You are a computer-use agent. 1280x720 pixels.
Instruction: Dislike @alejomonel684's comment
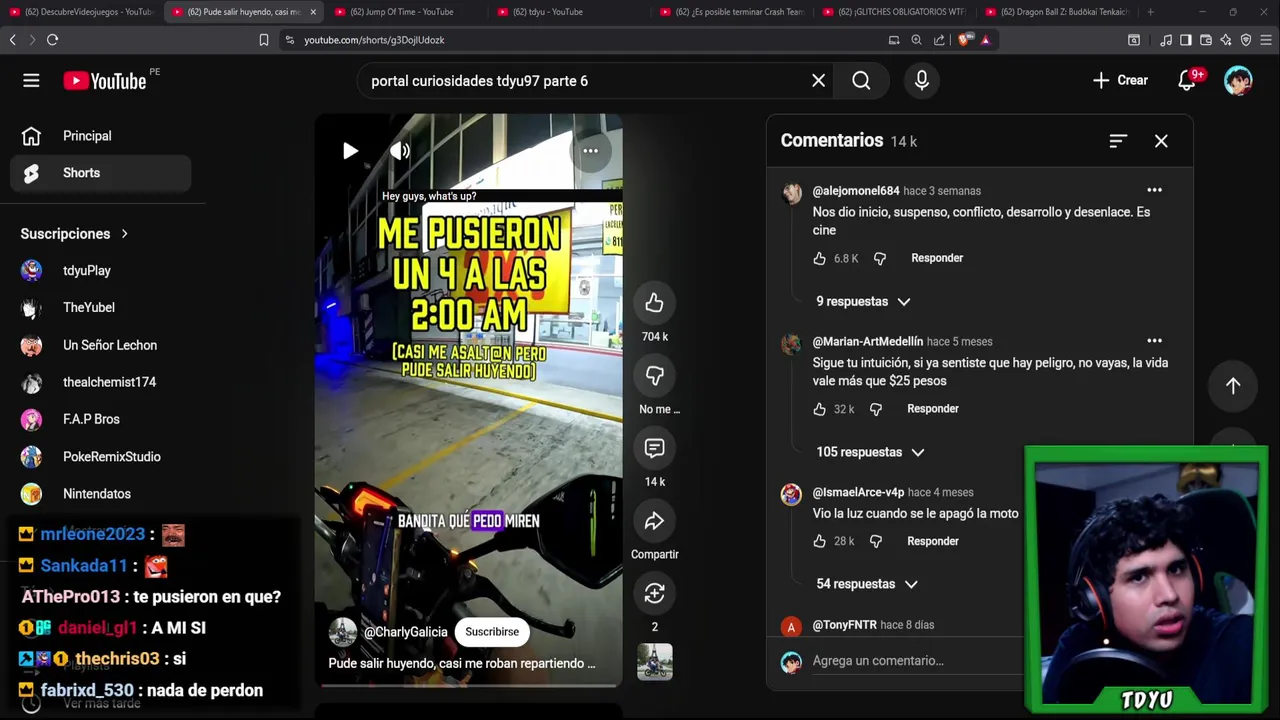point(880,258)
